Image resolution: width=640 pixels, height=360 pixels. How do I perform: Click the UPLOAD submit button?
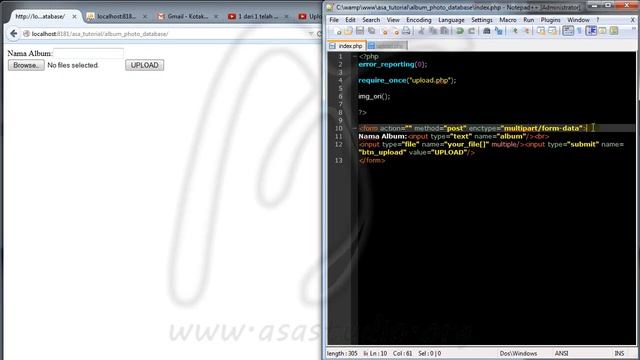tap(144, 65)
